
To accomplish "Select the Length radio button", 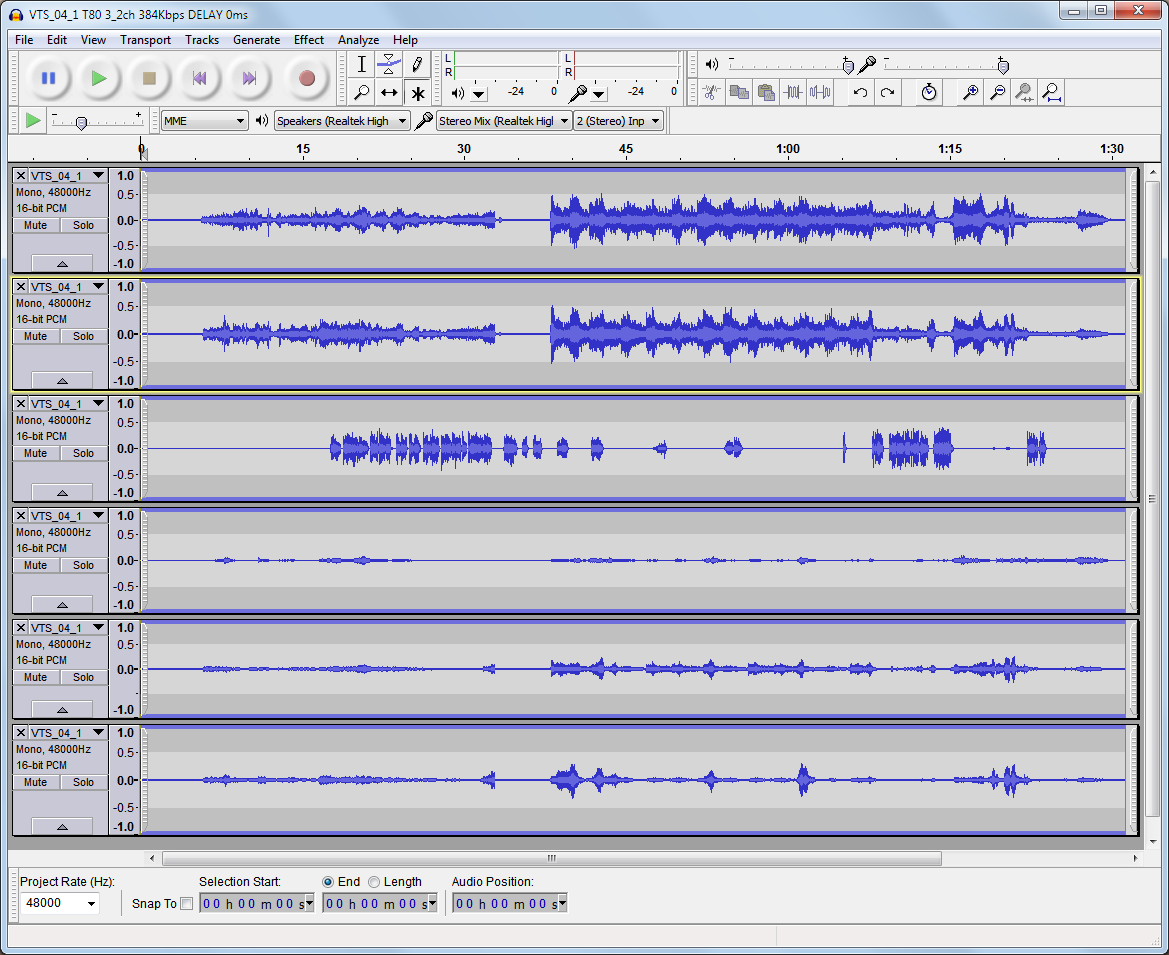I will [374, 882].
